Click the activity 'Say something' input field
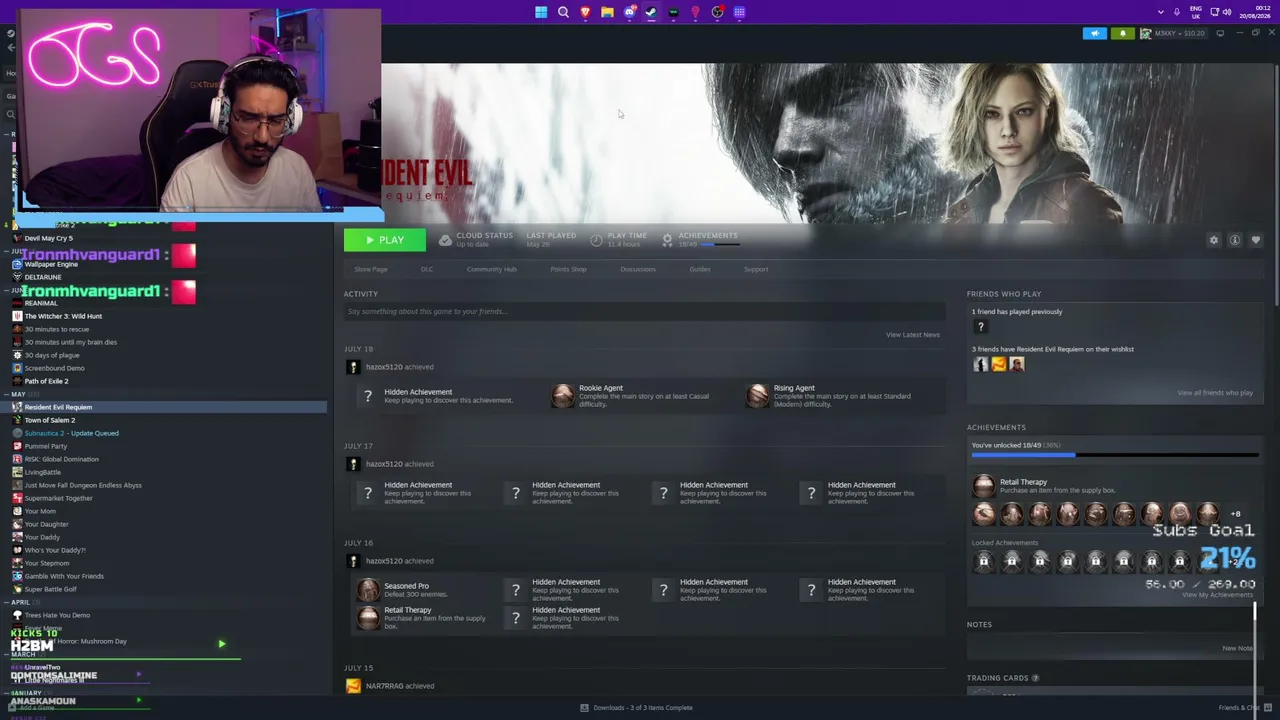Image resolution: width=1280 pixels, height=720 pixels. tap(642, 311)
